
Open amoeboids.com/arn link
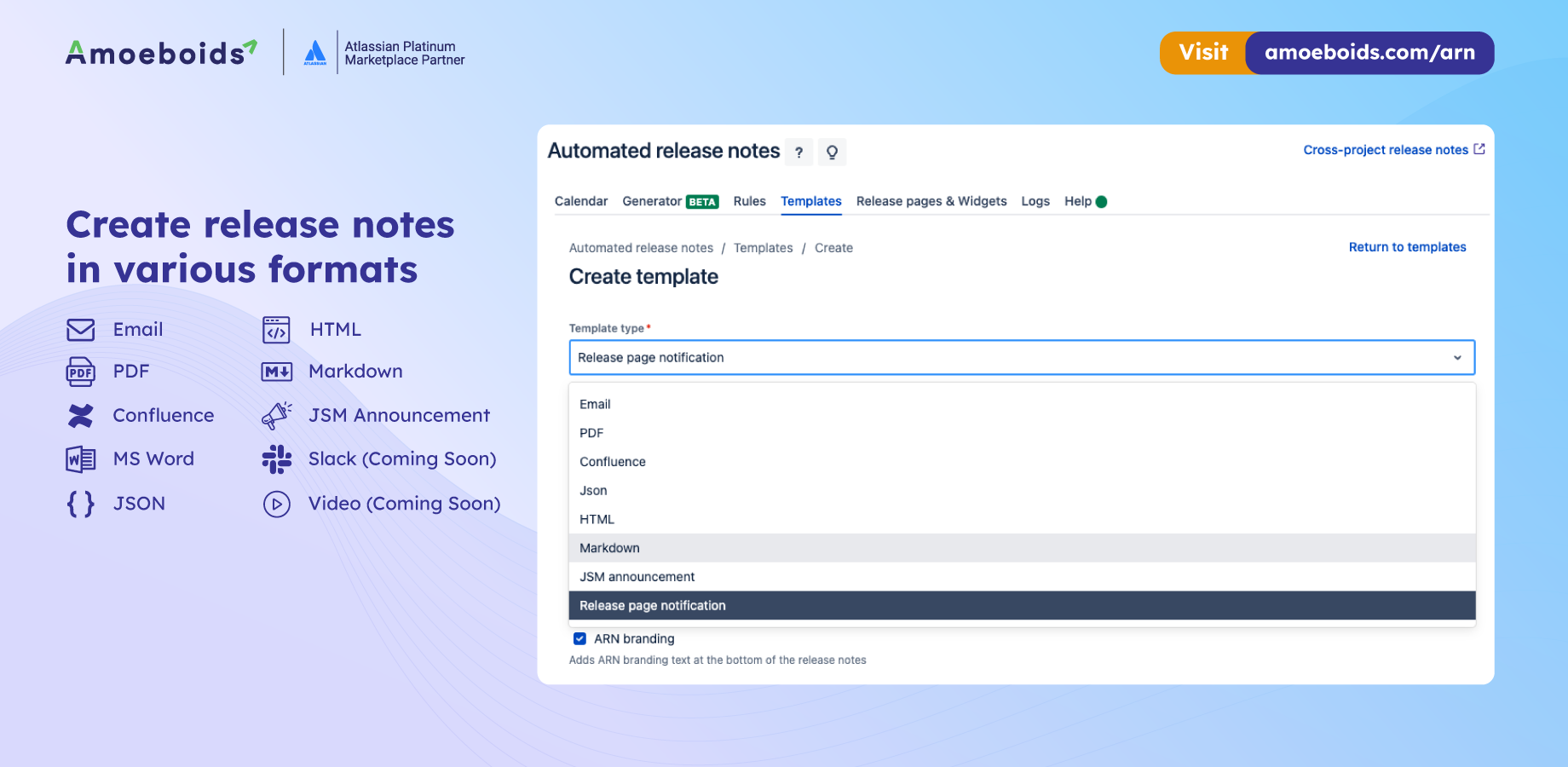[1369, 53]
